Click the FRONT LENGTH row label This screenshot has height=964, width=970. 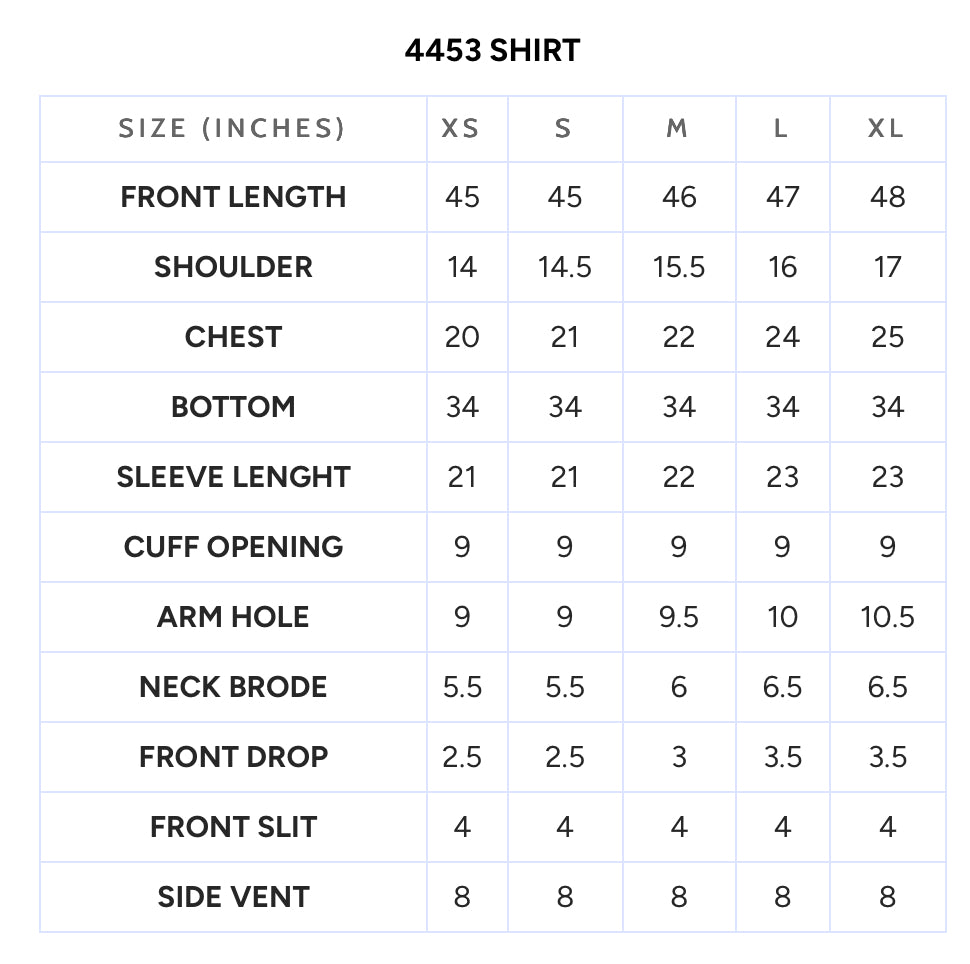[x=233, y=197]
